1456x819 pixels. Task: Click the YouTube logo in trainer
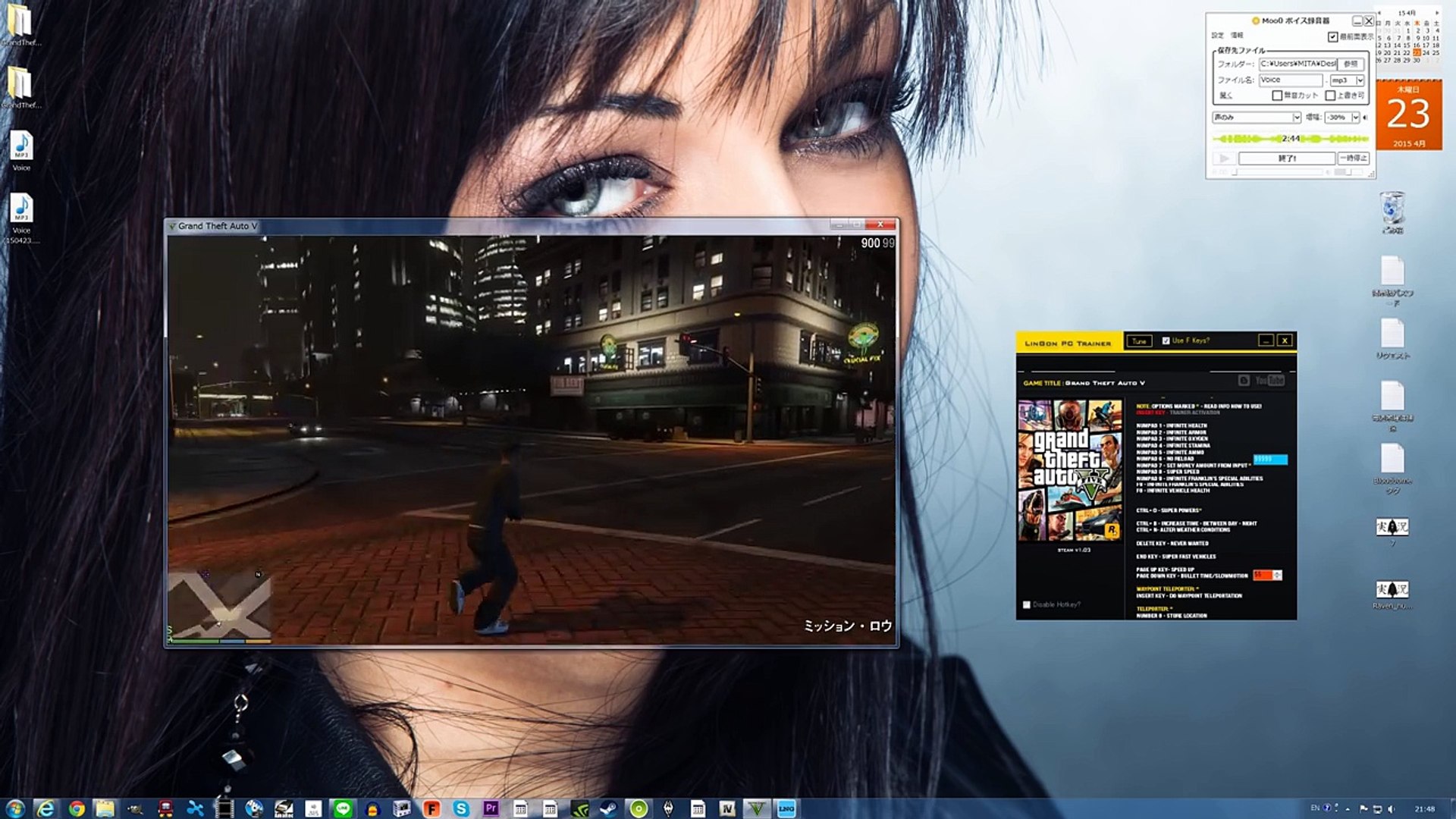point(1269,380)
